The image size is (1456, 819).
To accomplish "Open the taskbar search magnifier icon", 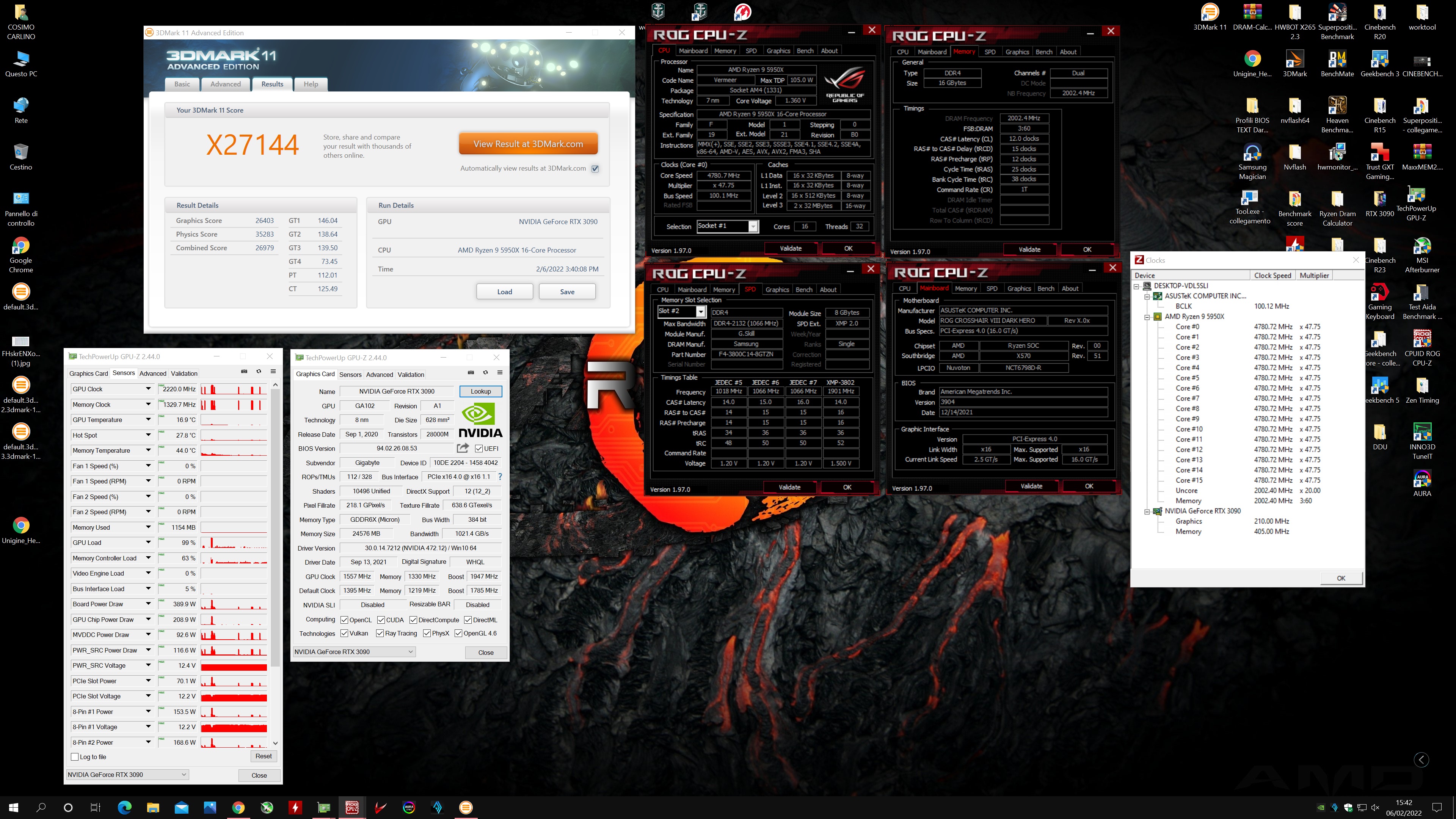I will coord(41,807).
